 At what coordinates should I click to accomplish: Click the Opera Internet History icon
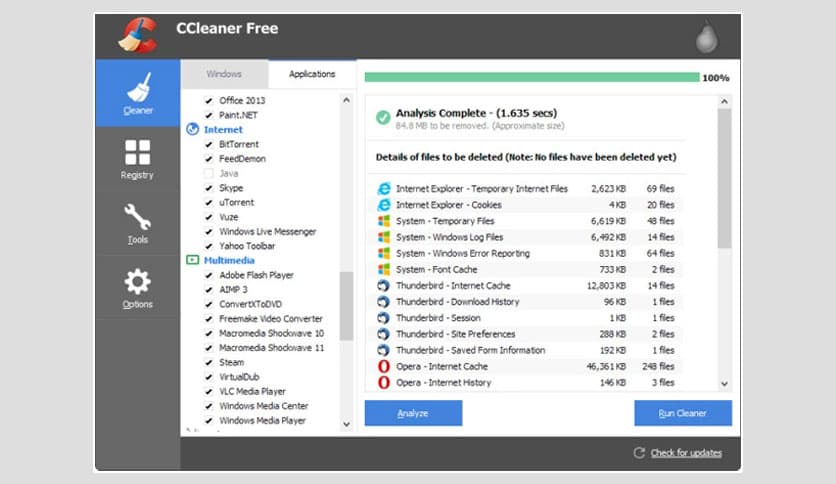point(384,382)
